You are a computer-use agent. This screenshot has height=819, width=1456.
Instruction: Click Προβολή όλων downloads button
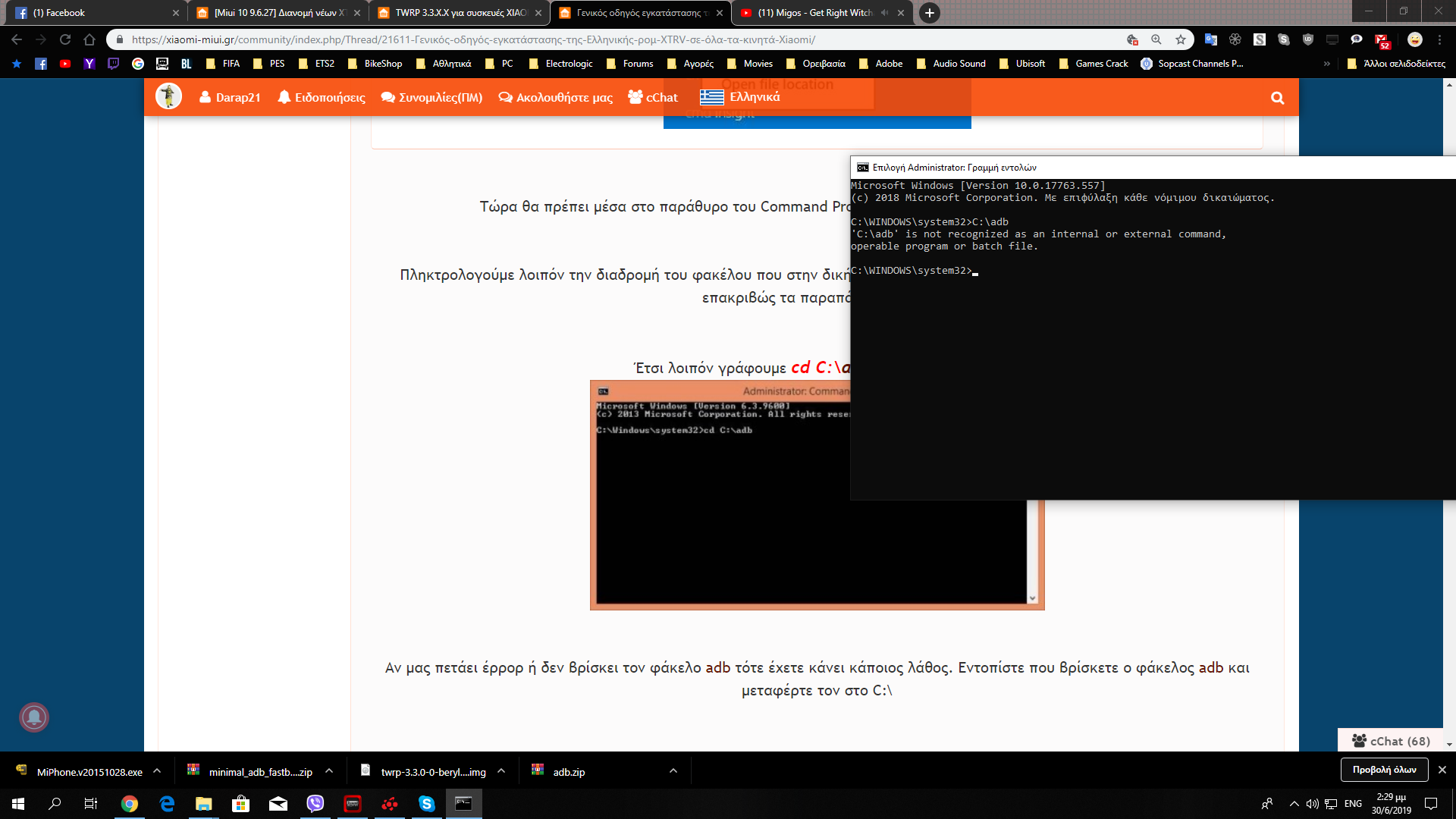(1384, 770)
